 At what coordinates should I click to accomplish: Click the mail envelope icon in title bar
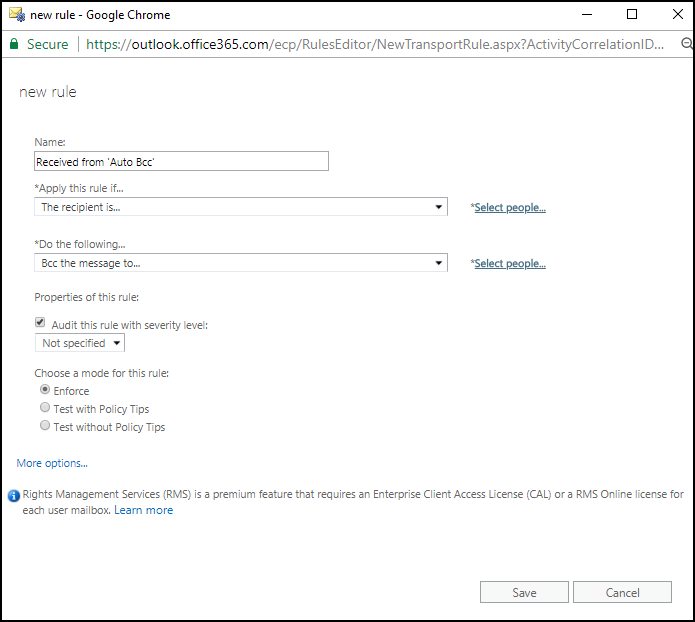click(x=16, y=15)
